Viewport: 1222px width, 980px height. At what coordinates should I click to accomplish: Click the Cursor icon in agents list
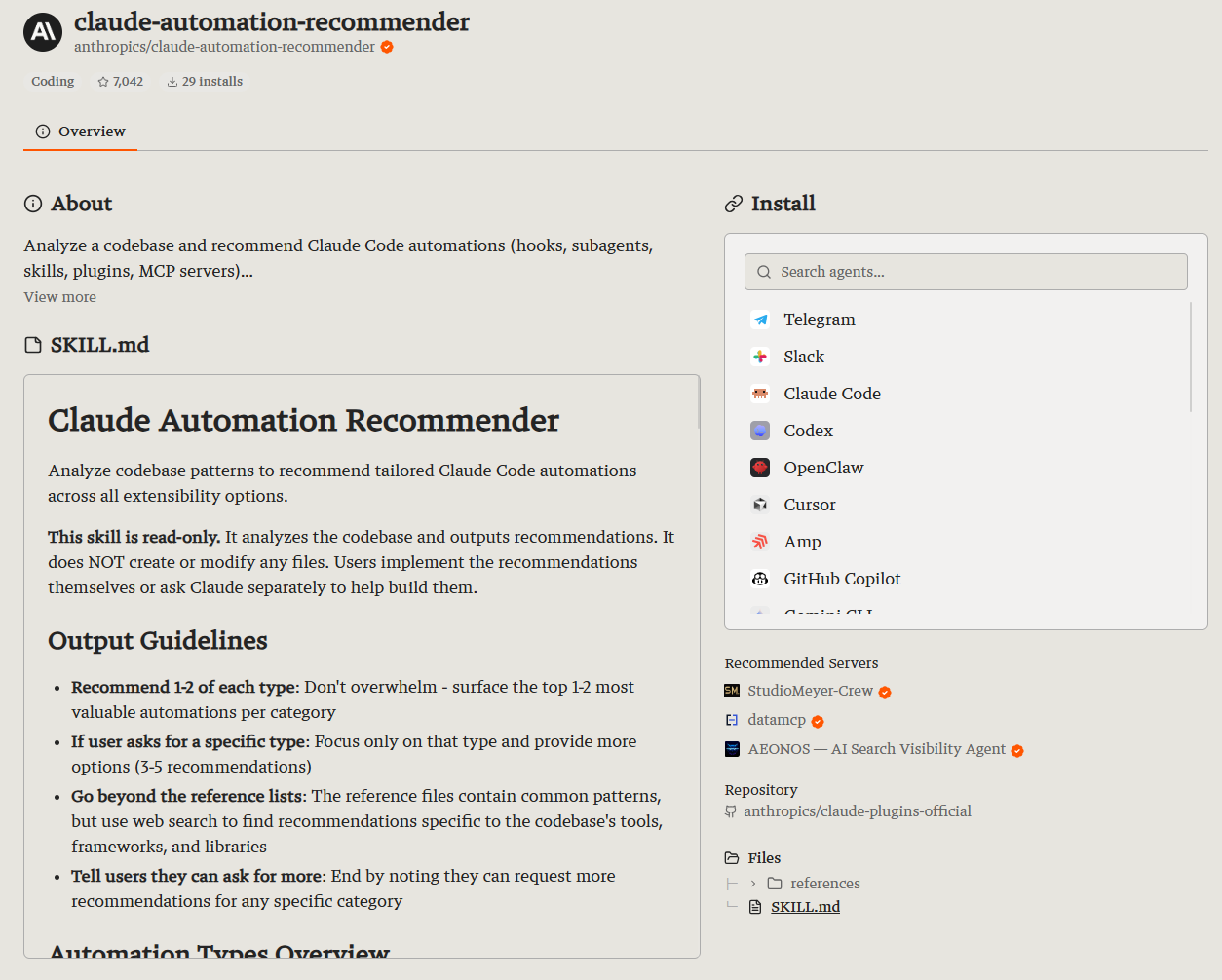(760, 505)
